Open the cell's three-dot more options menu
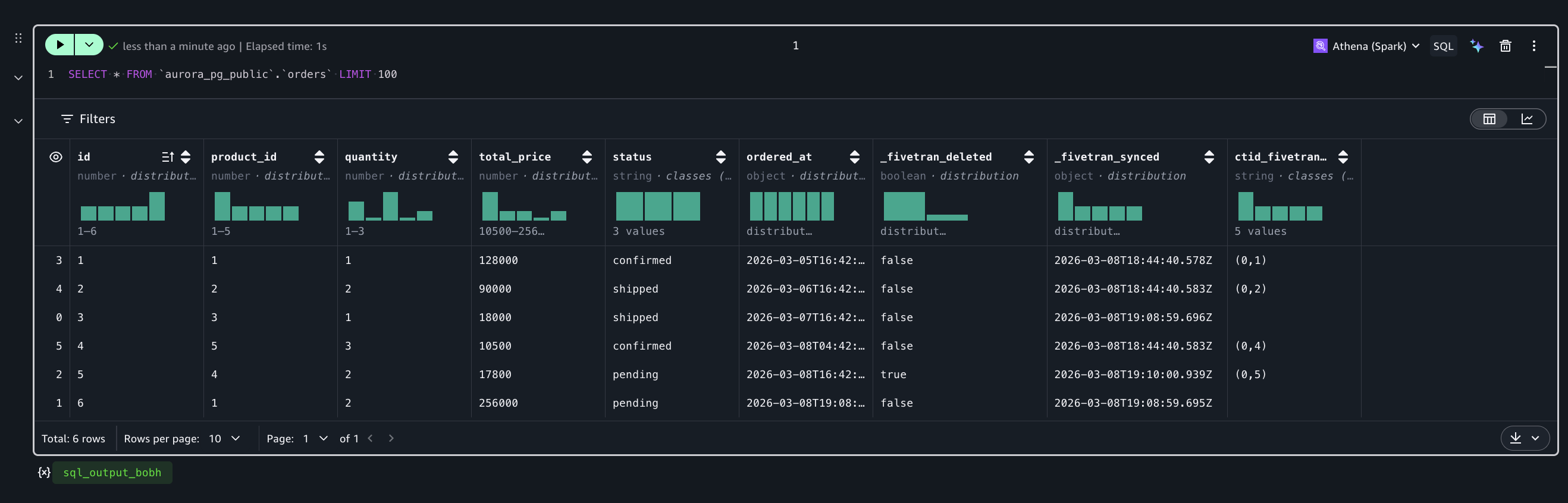 click(x=1533, y=46)
